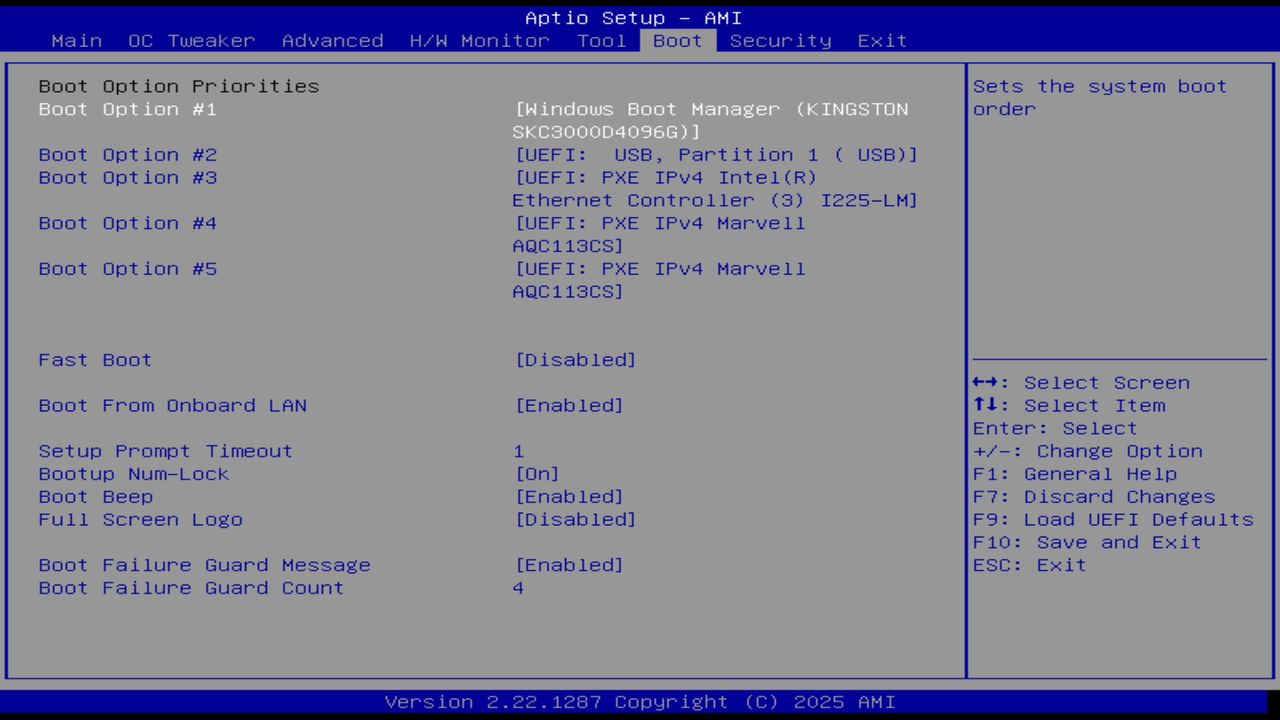
Task: Select Boot From Onboard LAN label
Action: [x=173, y=406]
